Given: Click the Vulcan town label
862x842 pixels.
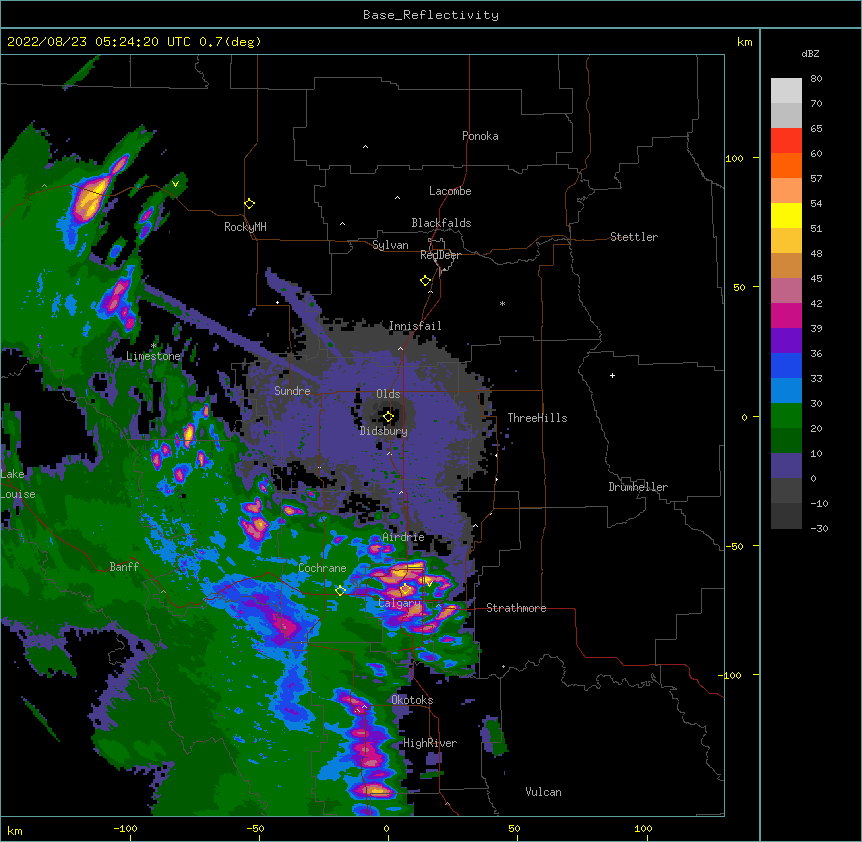Looking at the screenshot, I should [x=543, y=792].
